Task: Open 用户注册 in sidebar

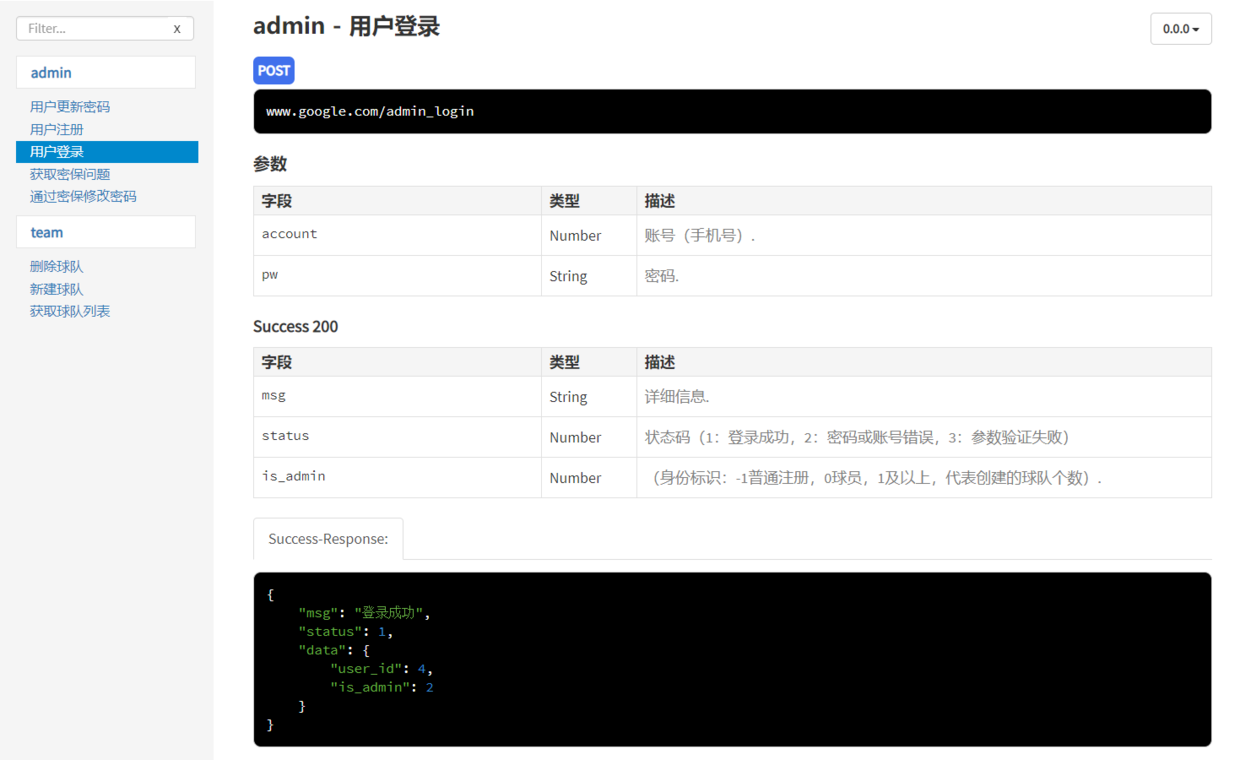Action: coord(57,129)
